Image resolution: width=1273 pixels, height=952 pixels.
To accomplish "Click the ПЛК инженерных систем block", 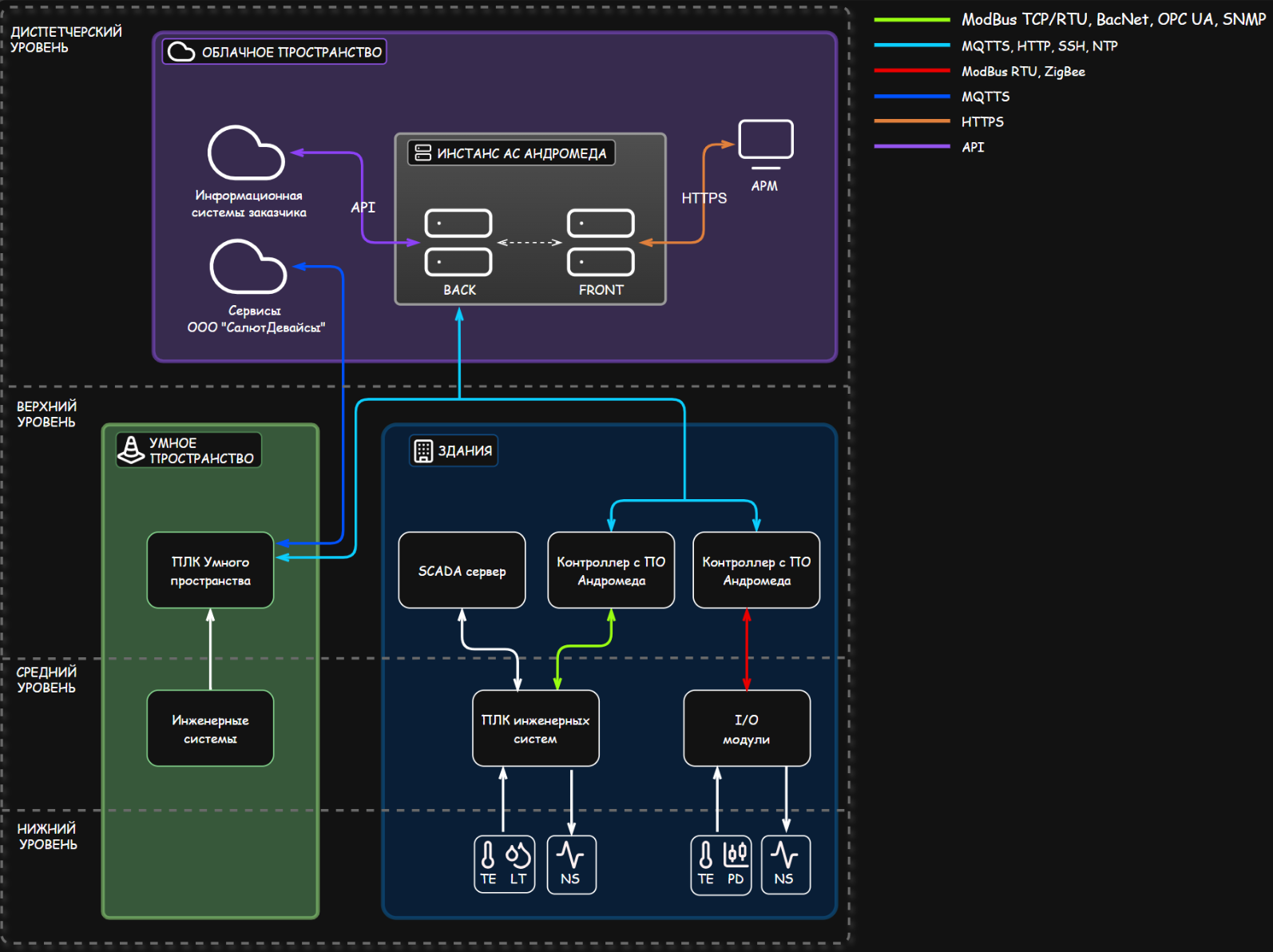I will [x=535, y=728].
